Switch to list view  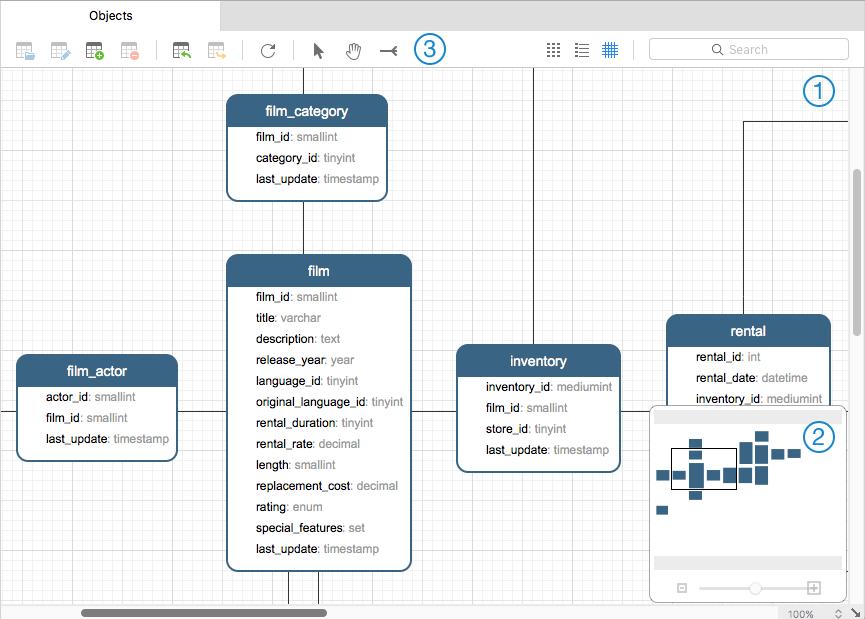582,50
